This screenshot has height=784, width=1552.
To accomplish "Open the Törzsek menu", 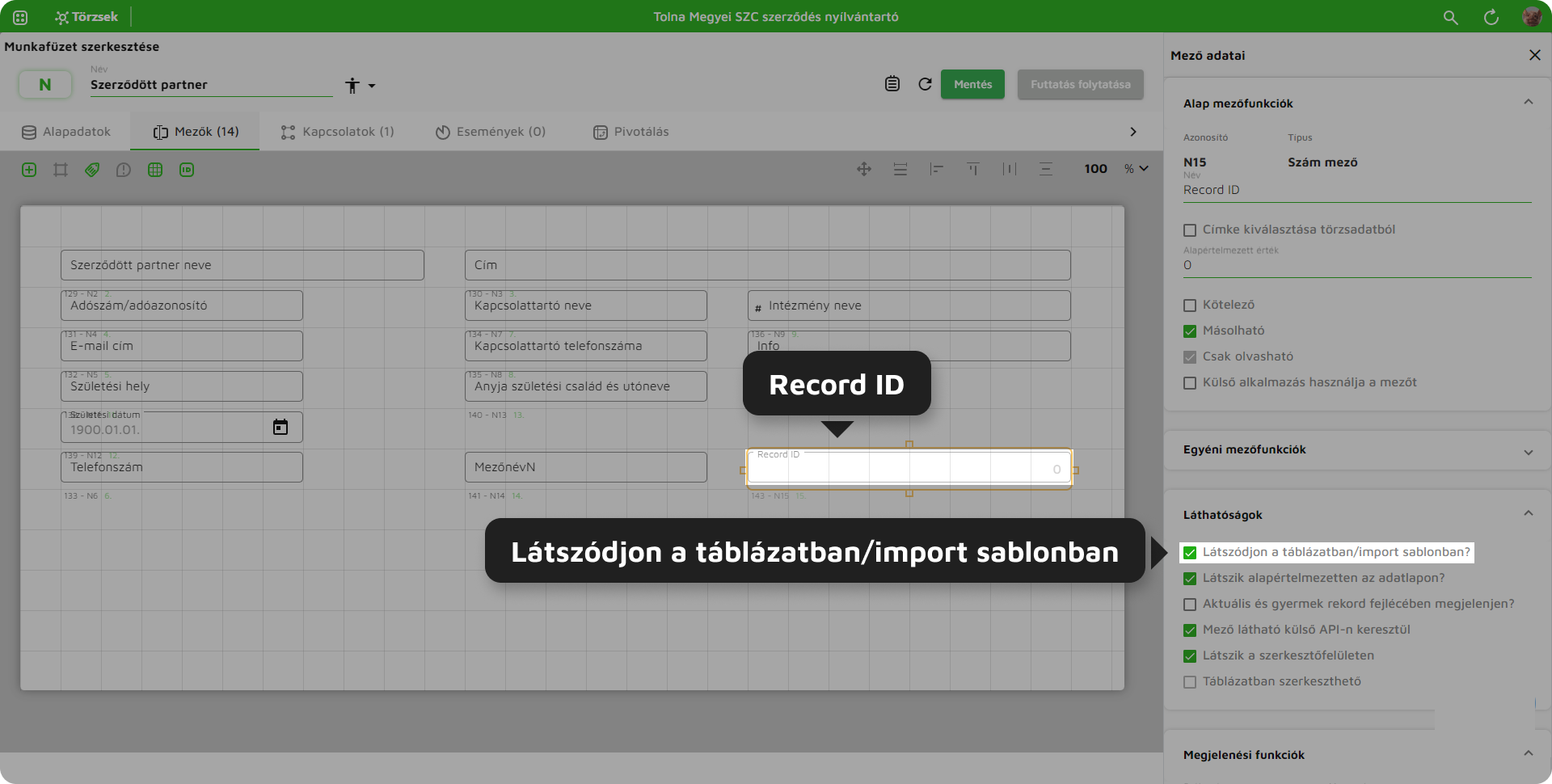I will tap(86, 17).
